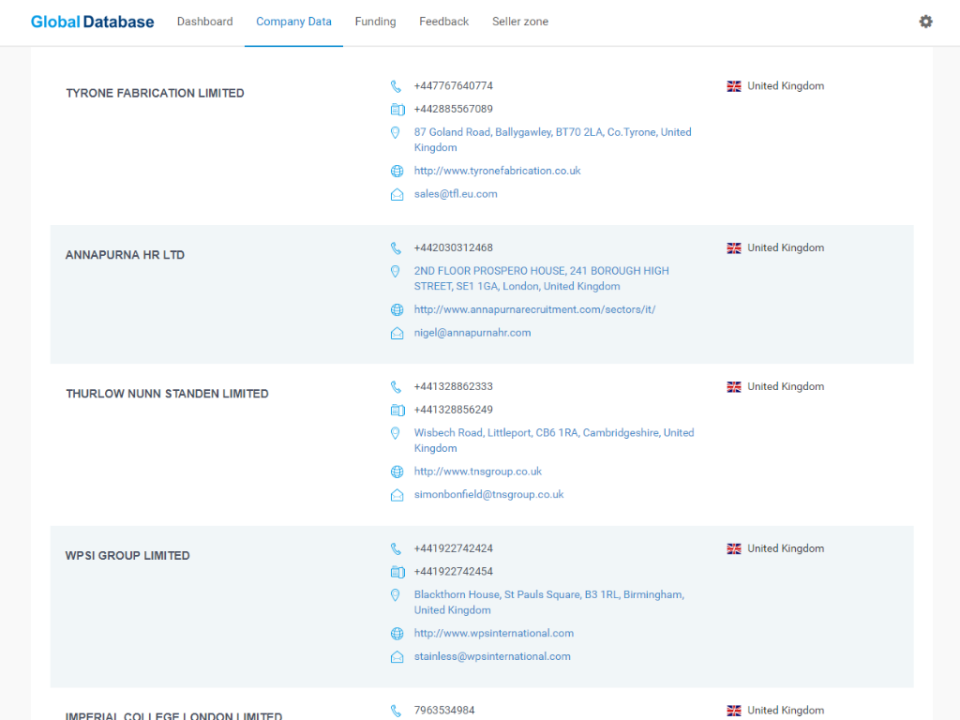Click the Global Database logo
Image resolution: width=960 pixels, height=720 pixels.
[x=91, y=21]
